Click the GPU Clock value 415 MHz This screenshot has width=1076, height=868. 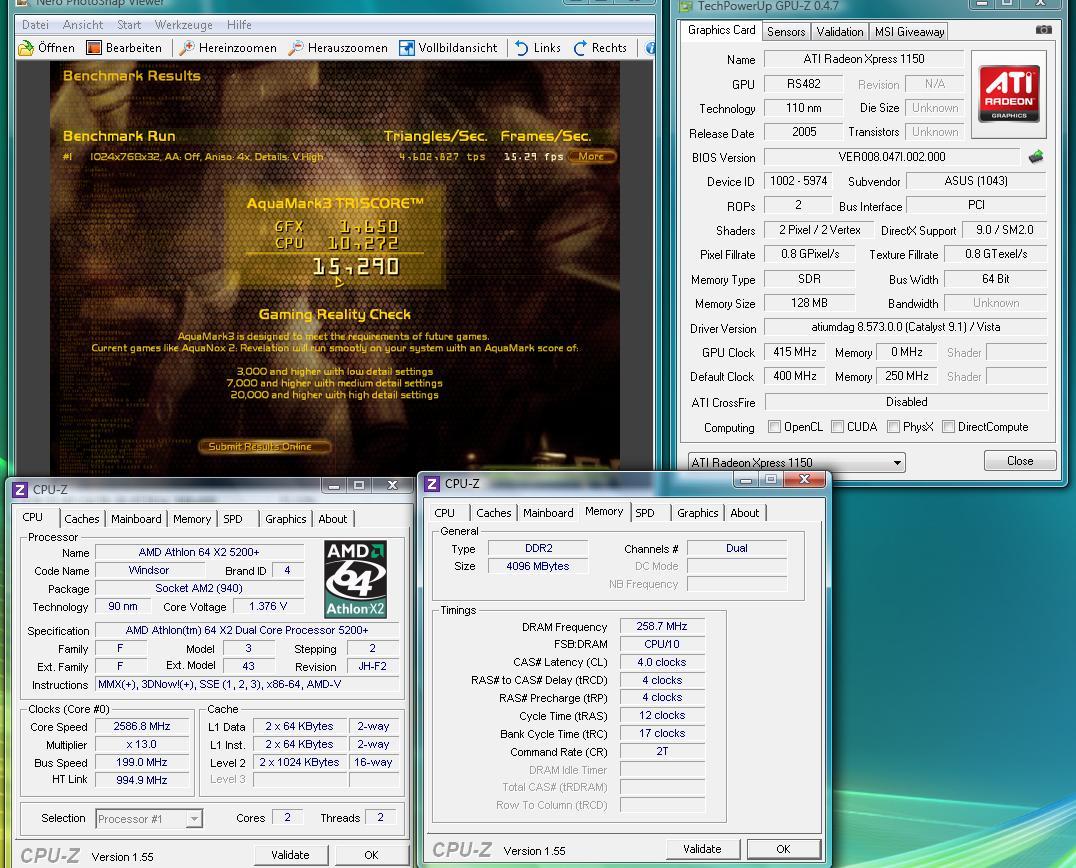795,352
